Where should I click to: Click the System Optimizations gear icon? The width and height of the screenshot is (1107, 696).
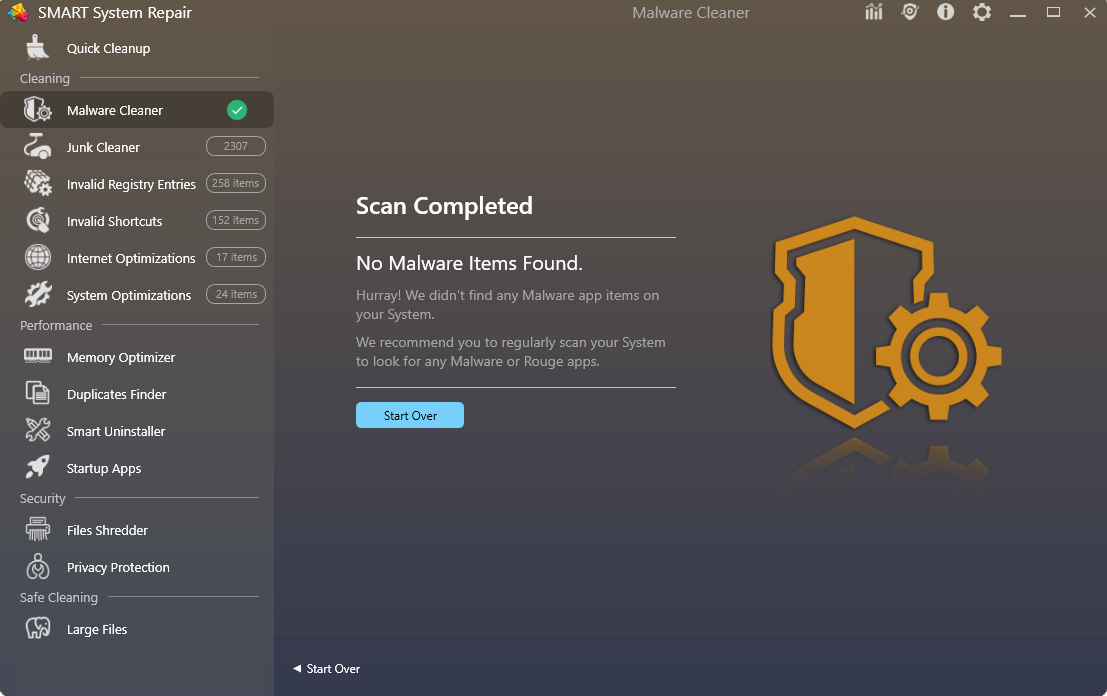pos(37,294)
